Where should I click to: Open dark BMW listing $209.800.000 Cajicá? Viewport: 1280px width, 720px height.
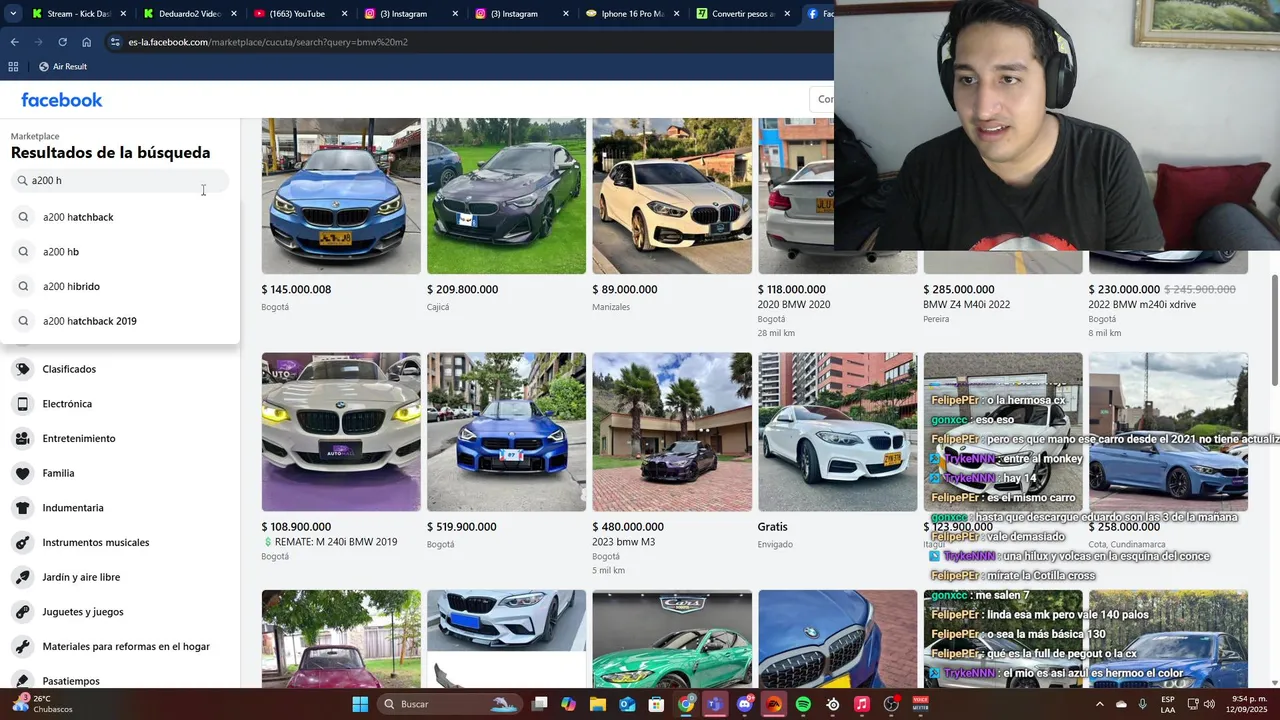[506, 196]
